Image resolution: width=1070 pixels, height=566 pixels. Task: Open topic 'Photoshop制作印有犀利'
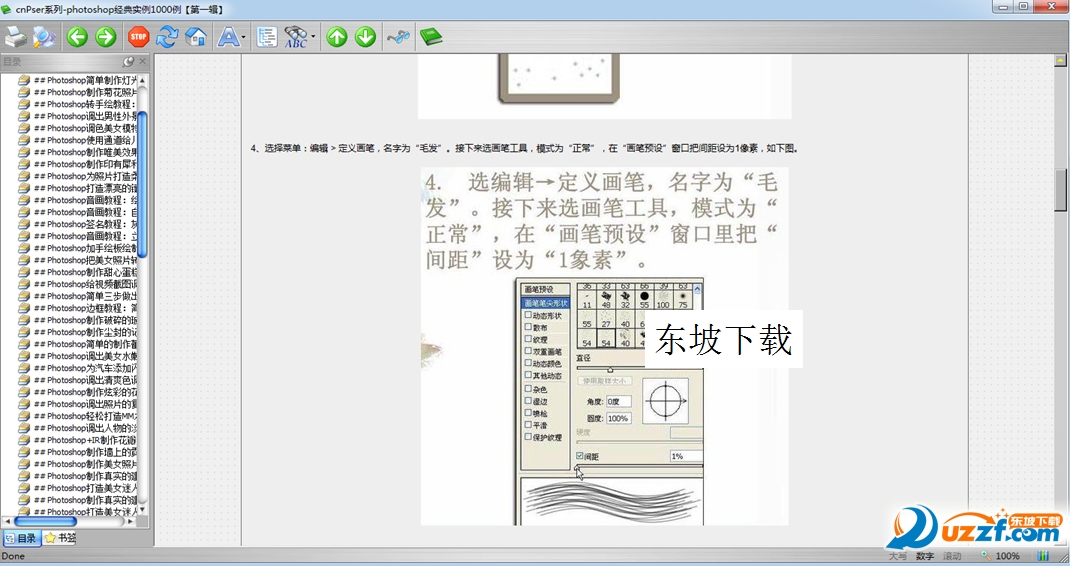85,164
